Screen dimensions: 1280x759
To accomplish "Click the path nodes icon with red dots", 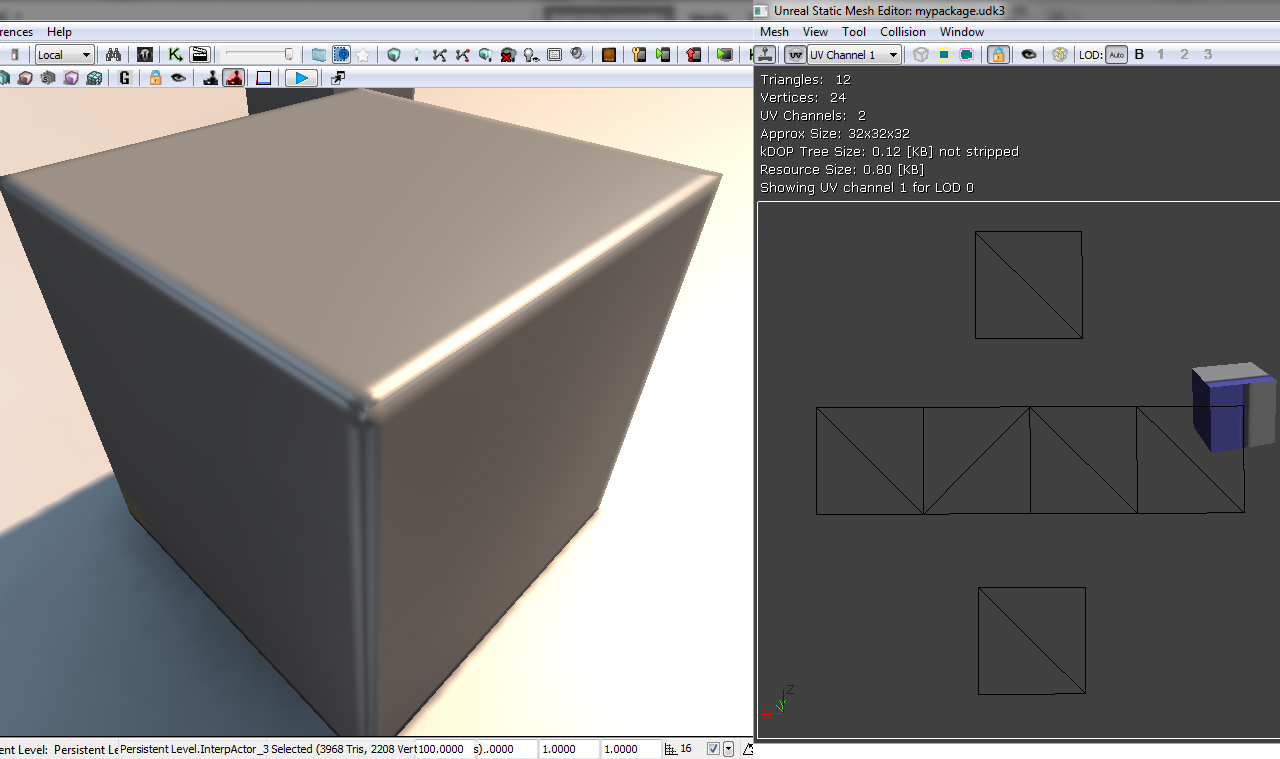I will pyautogui.click(x=463, y=55).
